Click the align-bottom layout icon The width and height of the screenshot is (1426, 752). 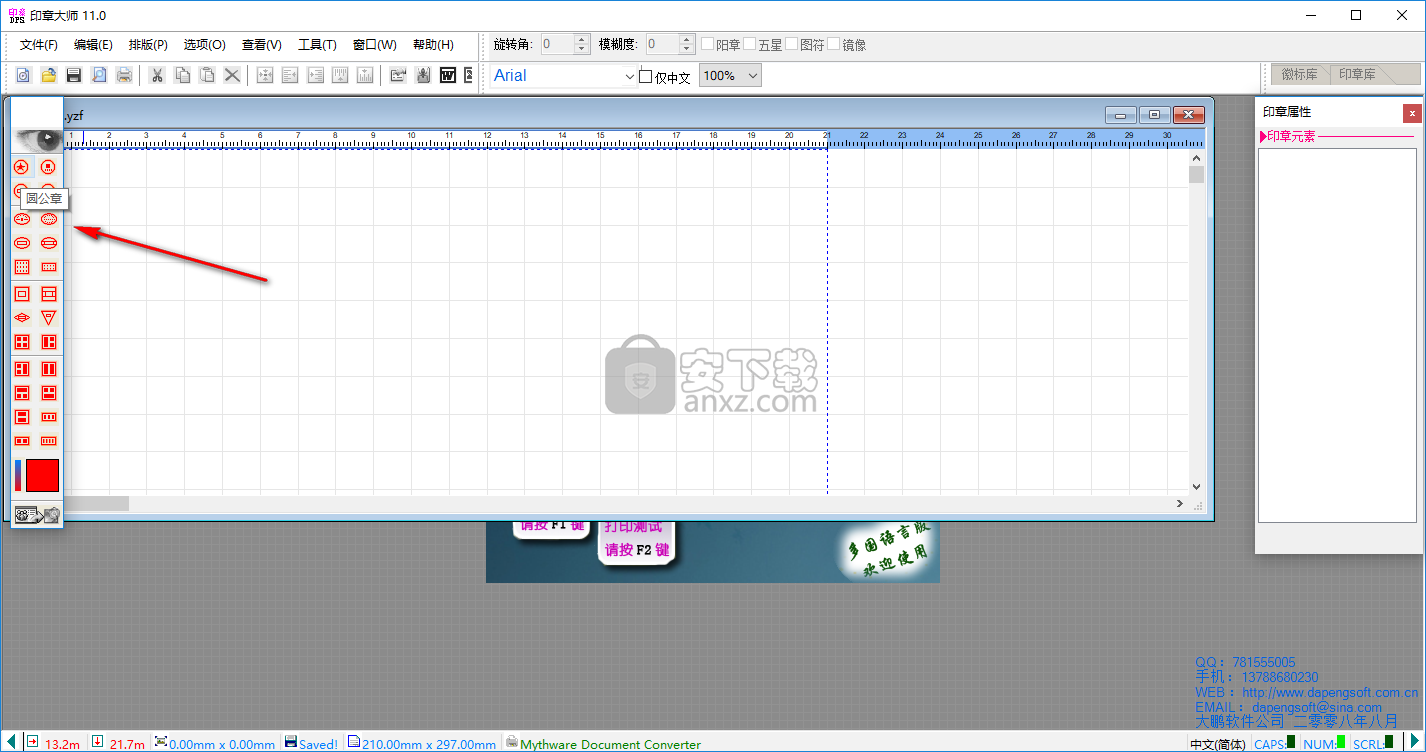click(365, 75)
